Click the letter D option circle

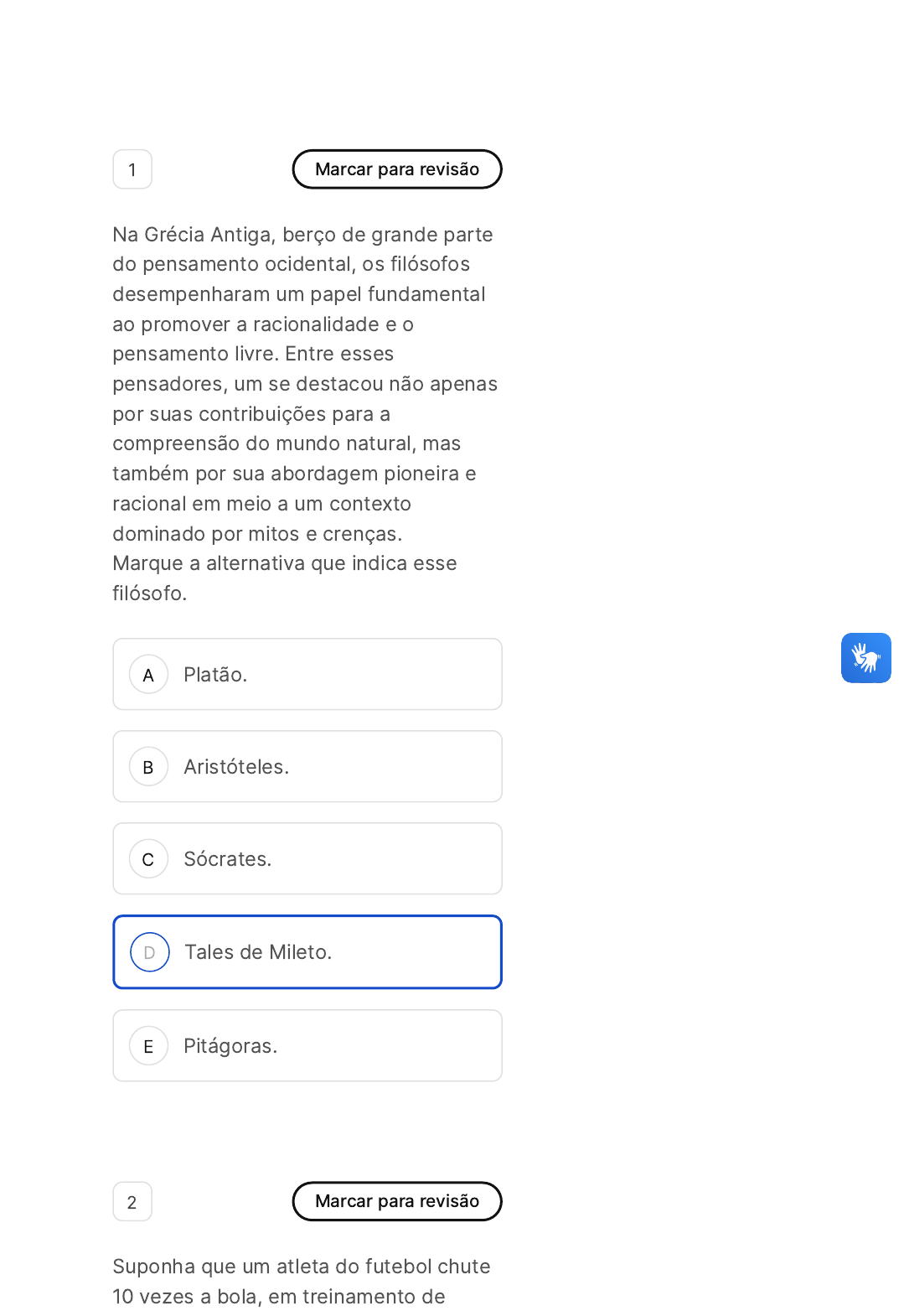149,952
